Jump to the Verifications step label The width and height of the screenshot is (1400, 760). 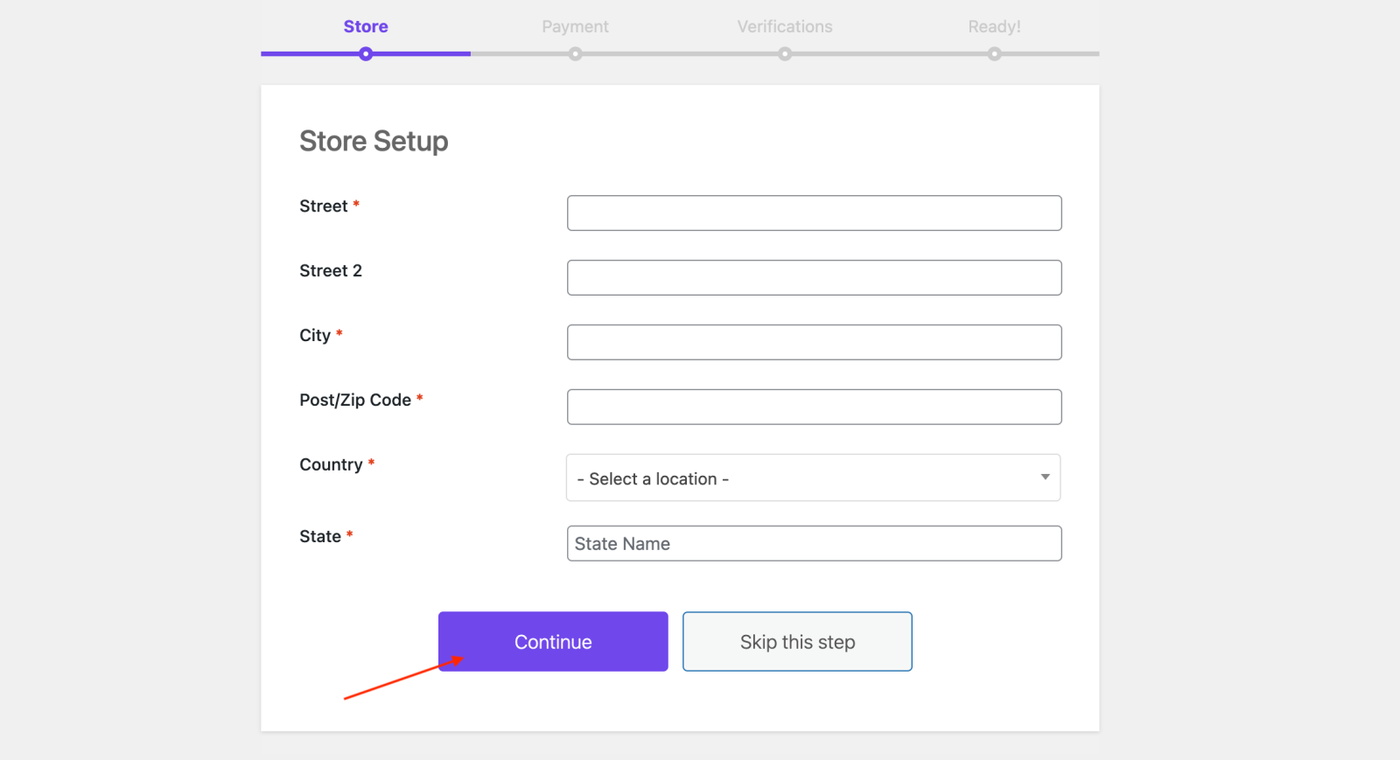click(785, 27)
